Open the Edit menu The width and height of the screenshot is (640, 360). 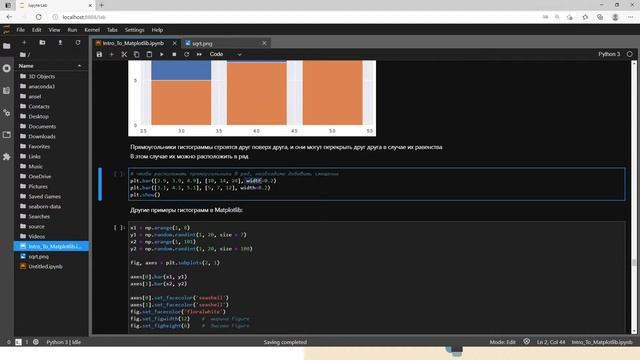[36, 30]
